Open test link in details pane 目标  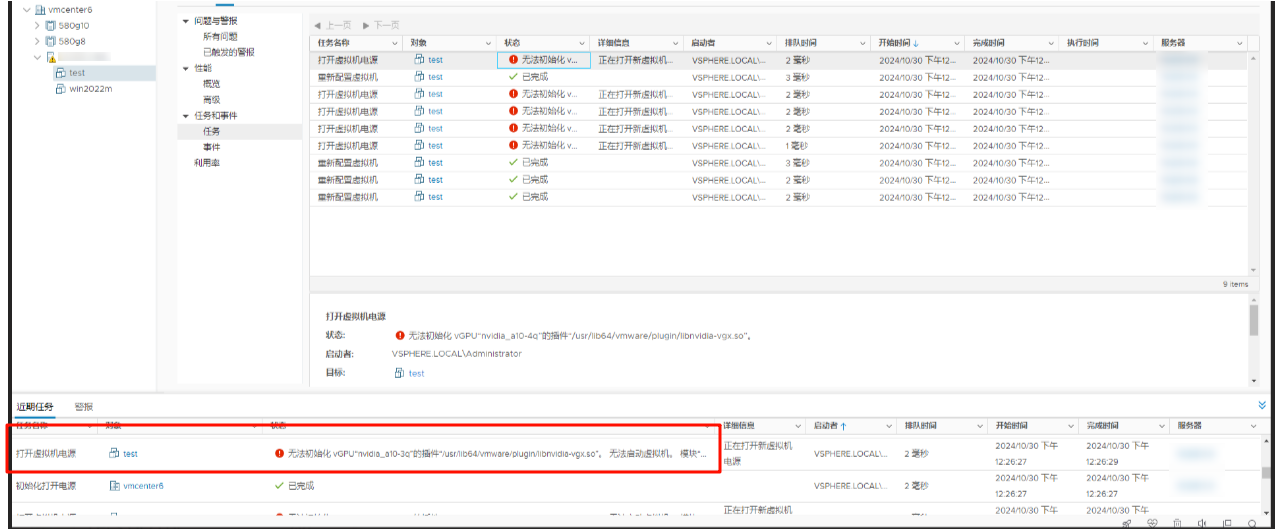pos(416,373)
